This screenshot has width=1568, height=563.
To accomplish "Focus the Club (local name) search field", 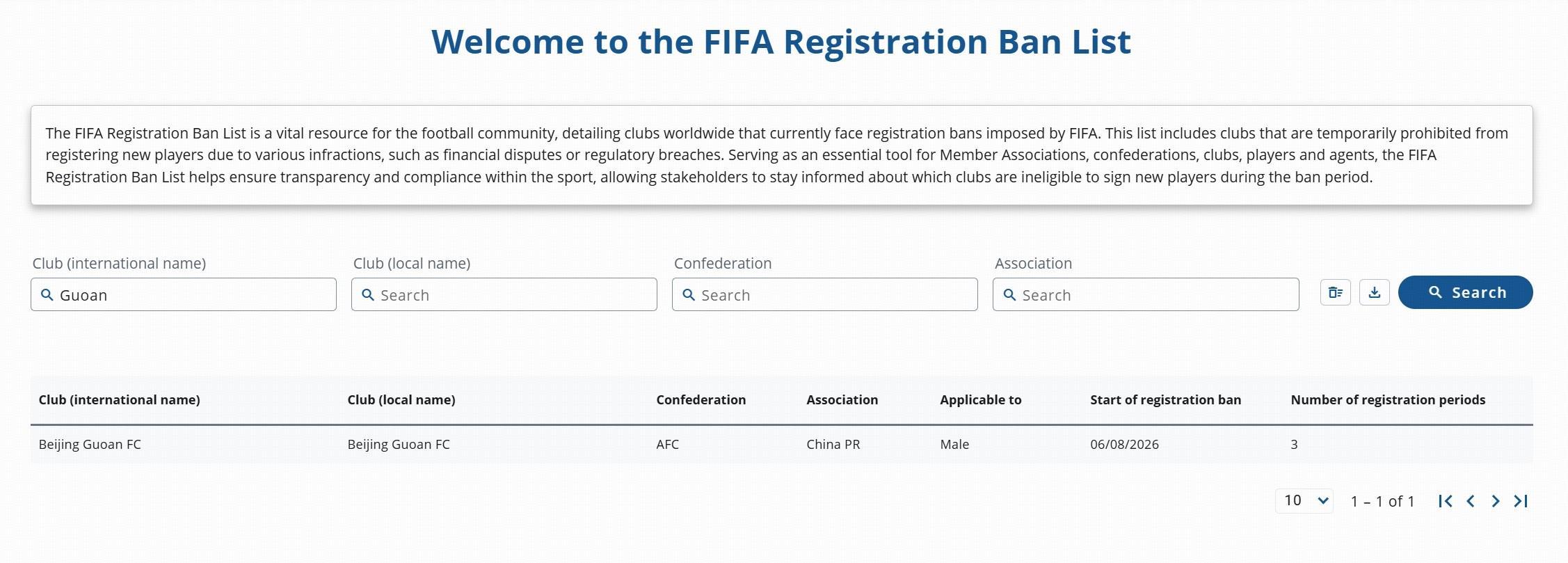I will click(x=504, y=294).
